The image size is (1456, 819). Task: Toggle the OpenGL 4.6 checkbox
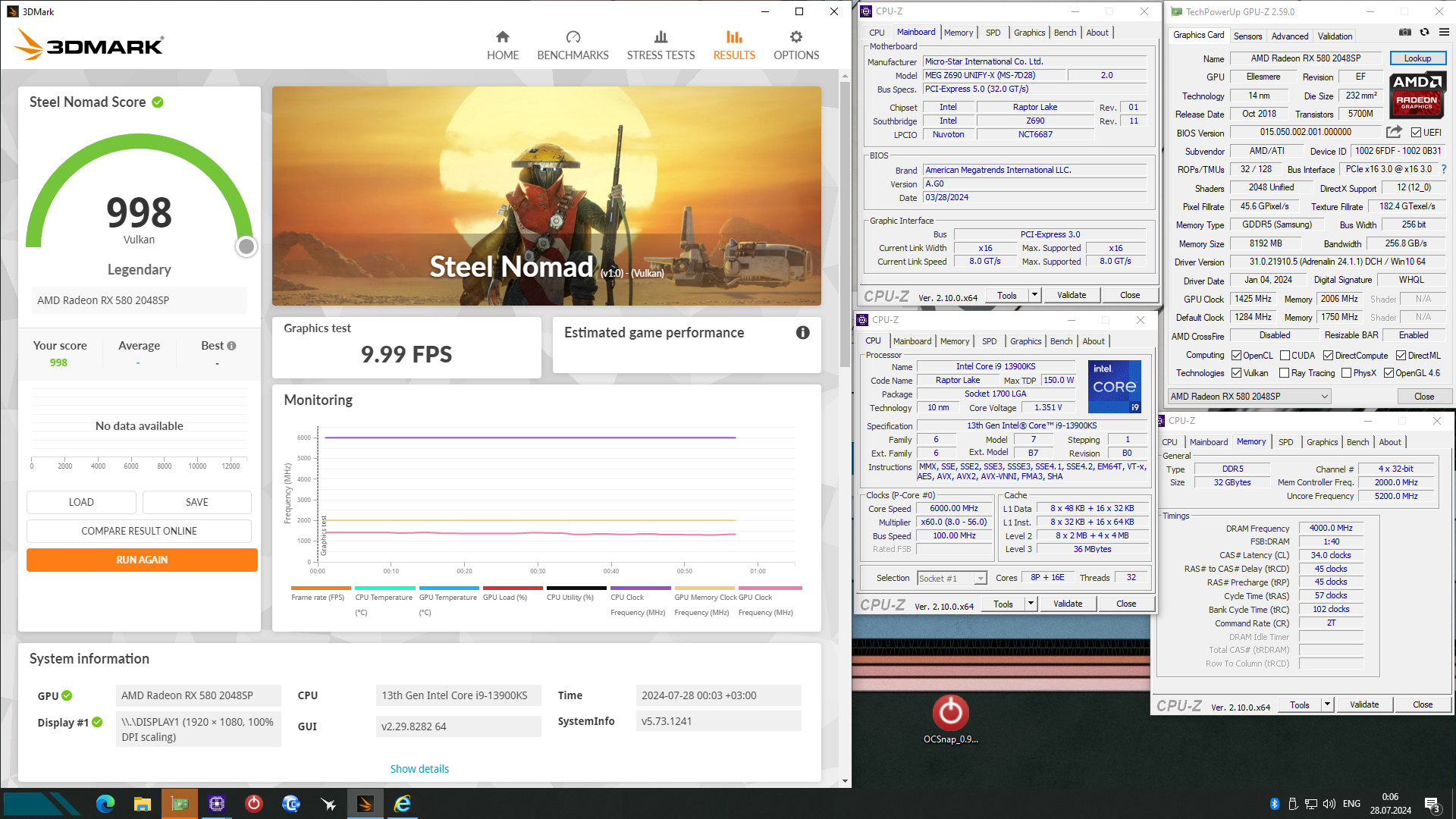click(x=1389, y=373)
